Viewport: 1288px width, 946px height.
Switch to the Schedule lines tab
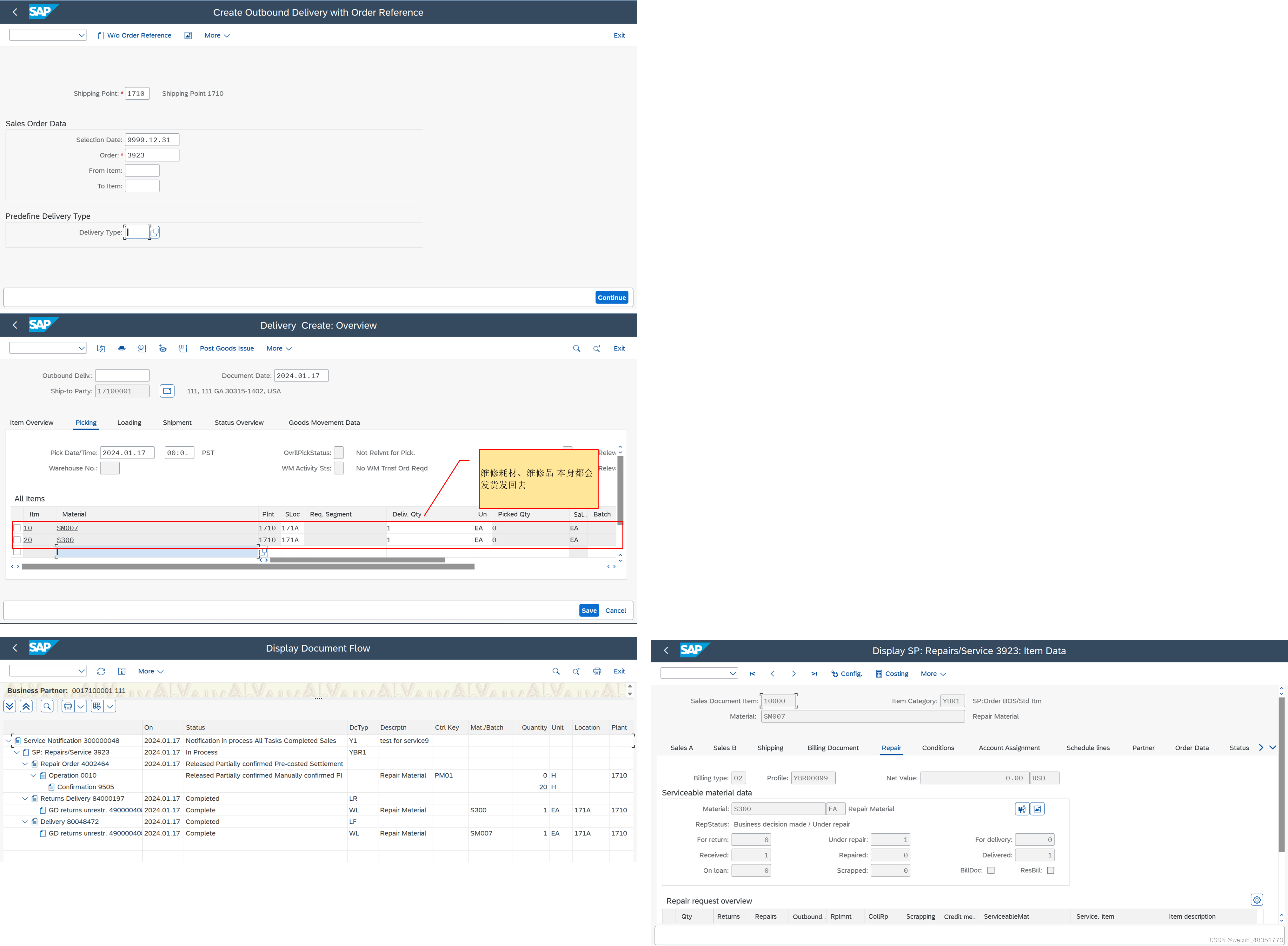(1088, 748)
